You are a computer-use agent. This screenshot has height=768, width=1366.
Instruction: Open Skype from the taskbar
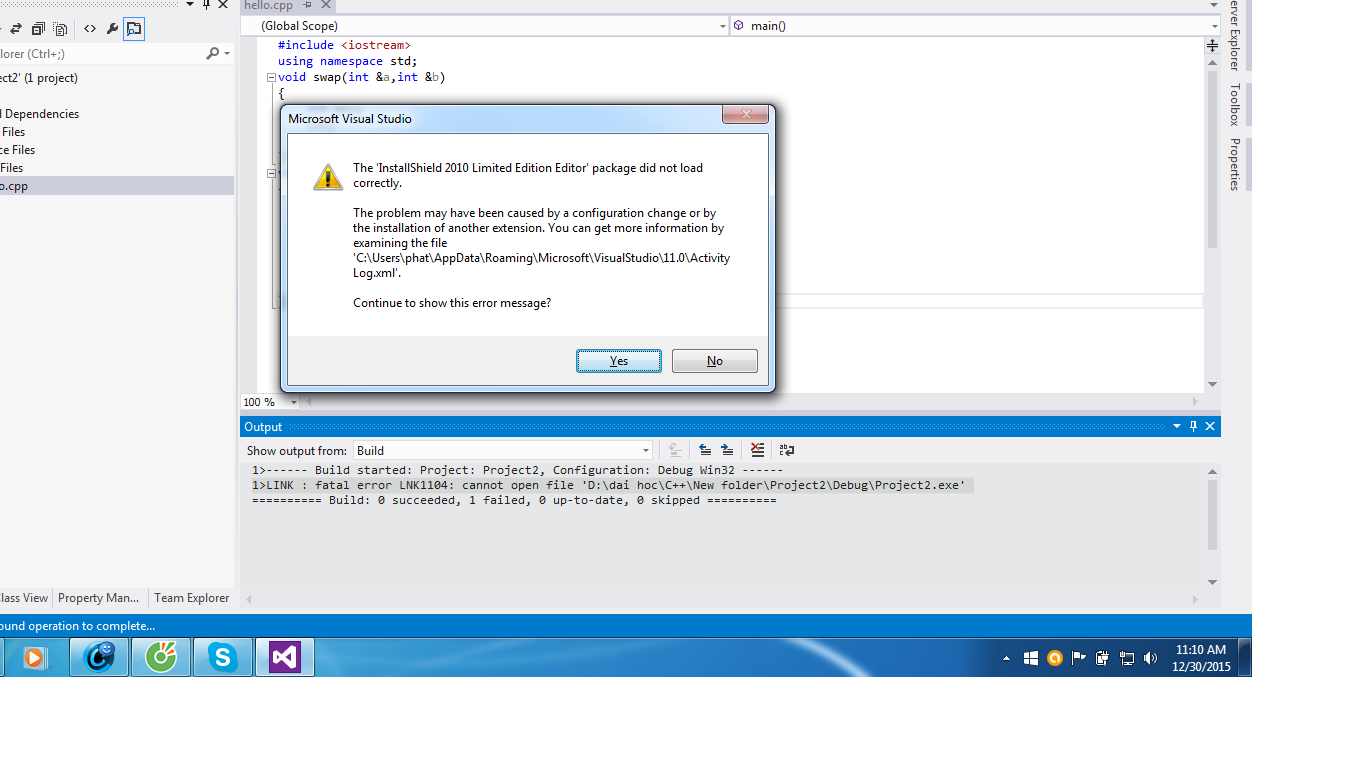pyautogui.click(x=222, y=657)
